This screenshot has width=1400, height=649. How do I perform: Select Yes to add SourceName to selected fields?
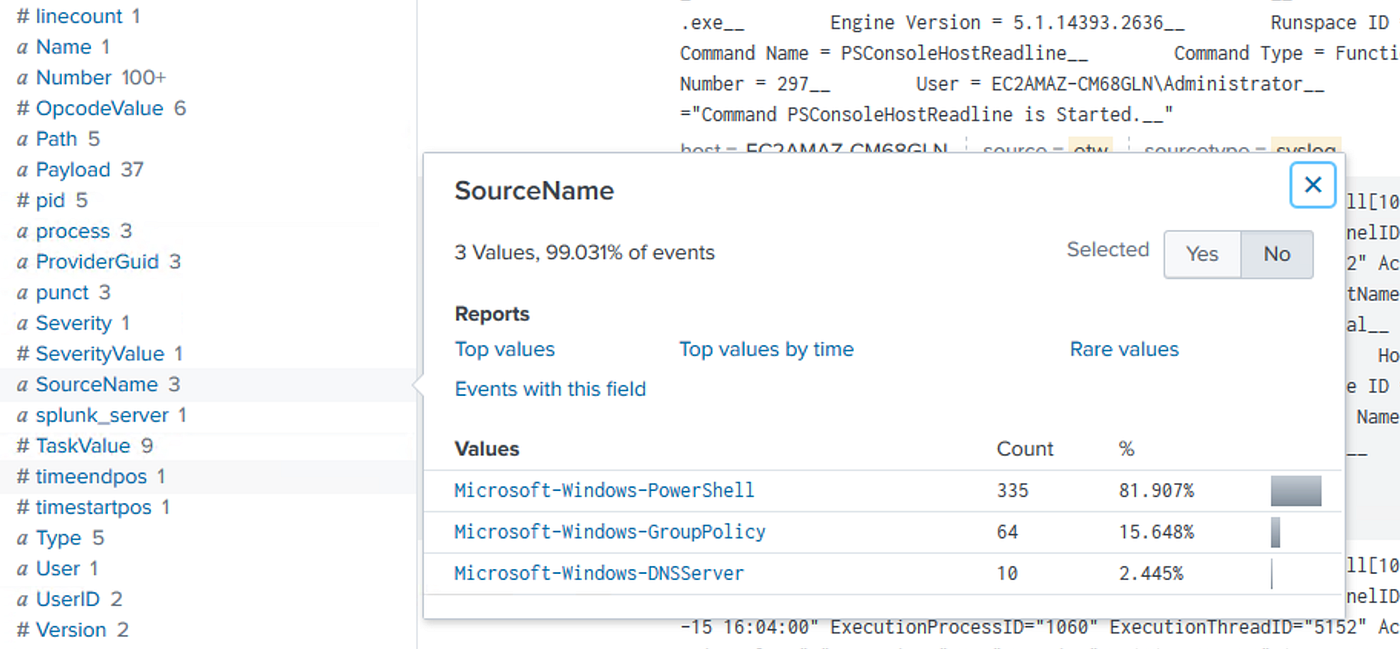(1202, 254)
